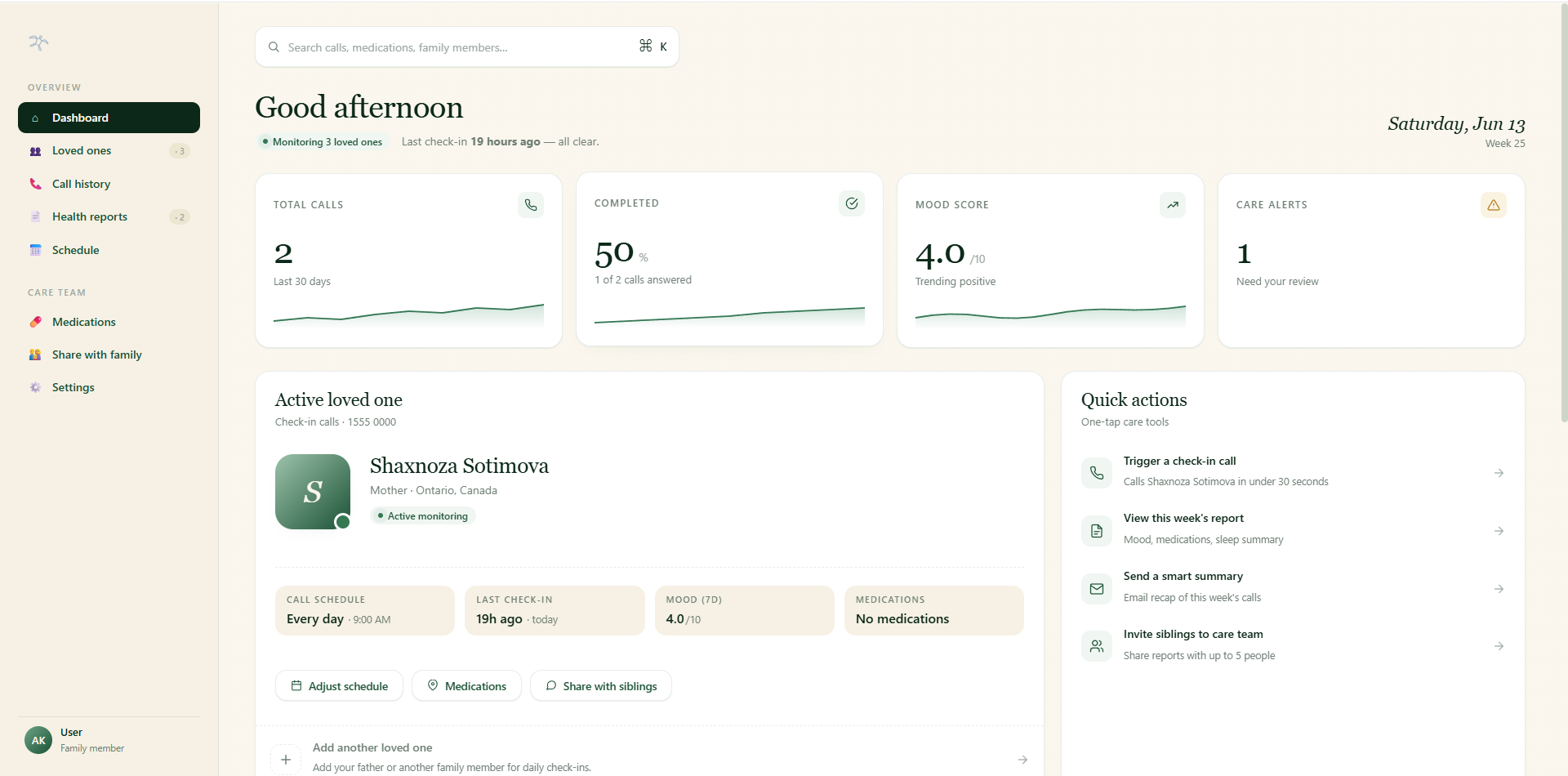Screen dimensions: 1568x776
Task: Click the Share with siblings button
Action: coord(601,686)
